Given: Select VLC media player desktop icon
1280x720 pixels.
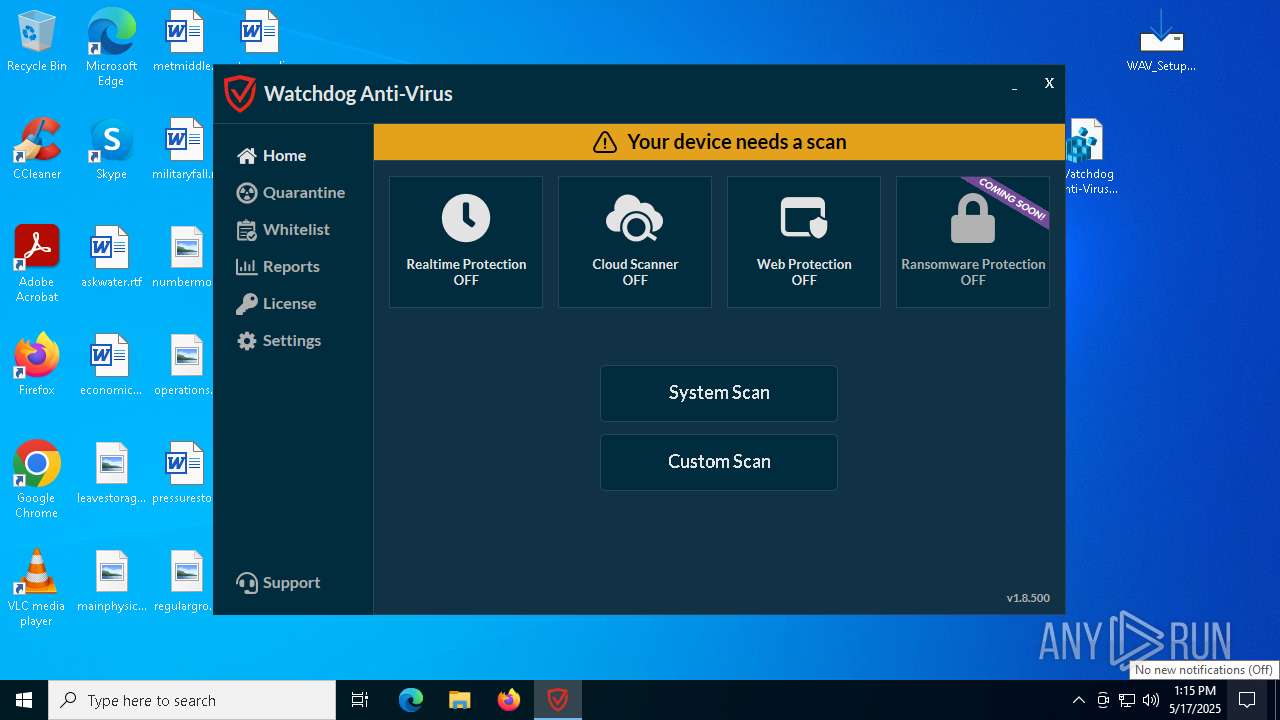Looking at the screenshot, I should coord(37,587).
